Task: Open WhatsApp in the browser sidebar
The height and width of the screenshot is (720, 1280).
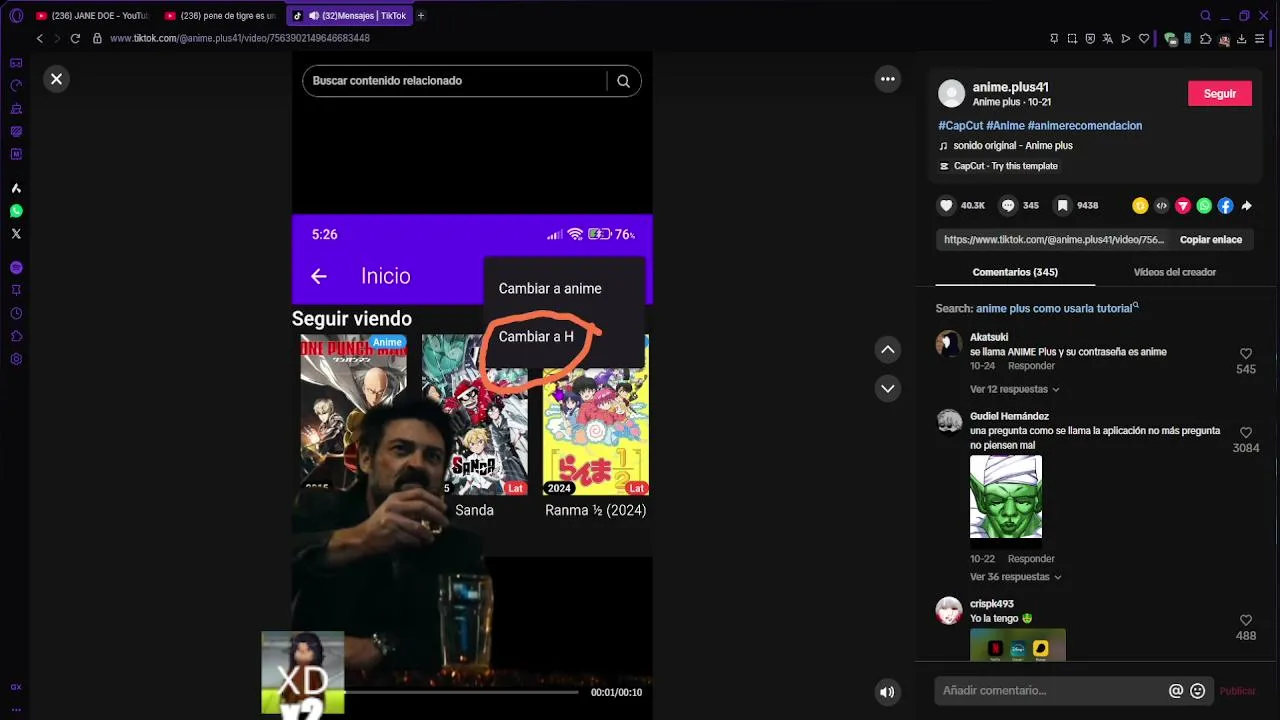Action: coord(16,211)
